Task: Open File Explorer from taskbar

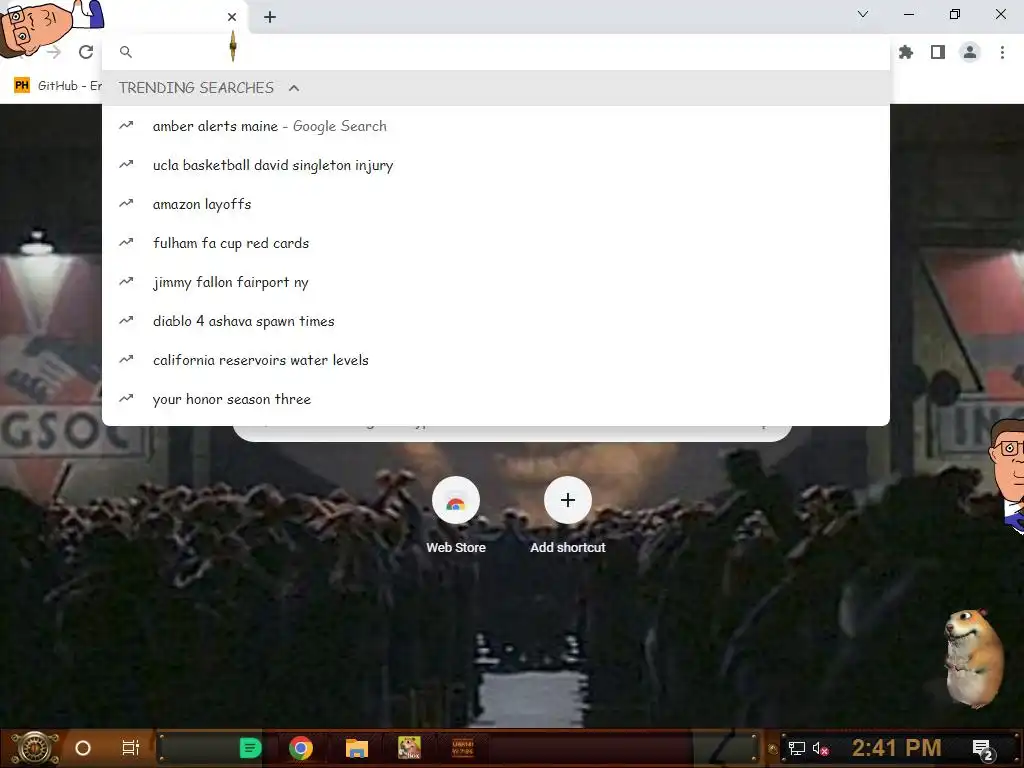Action: coord(357,748)
